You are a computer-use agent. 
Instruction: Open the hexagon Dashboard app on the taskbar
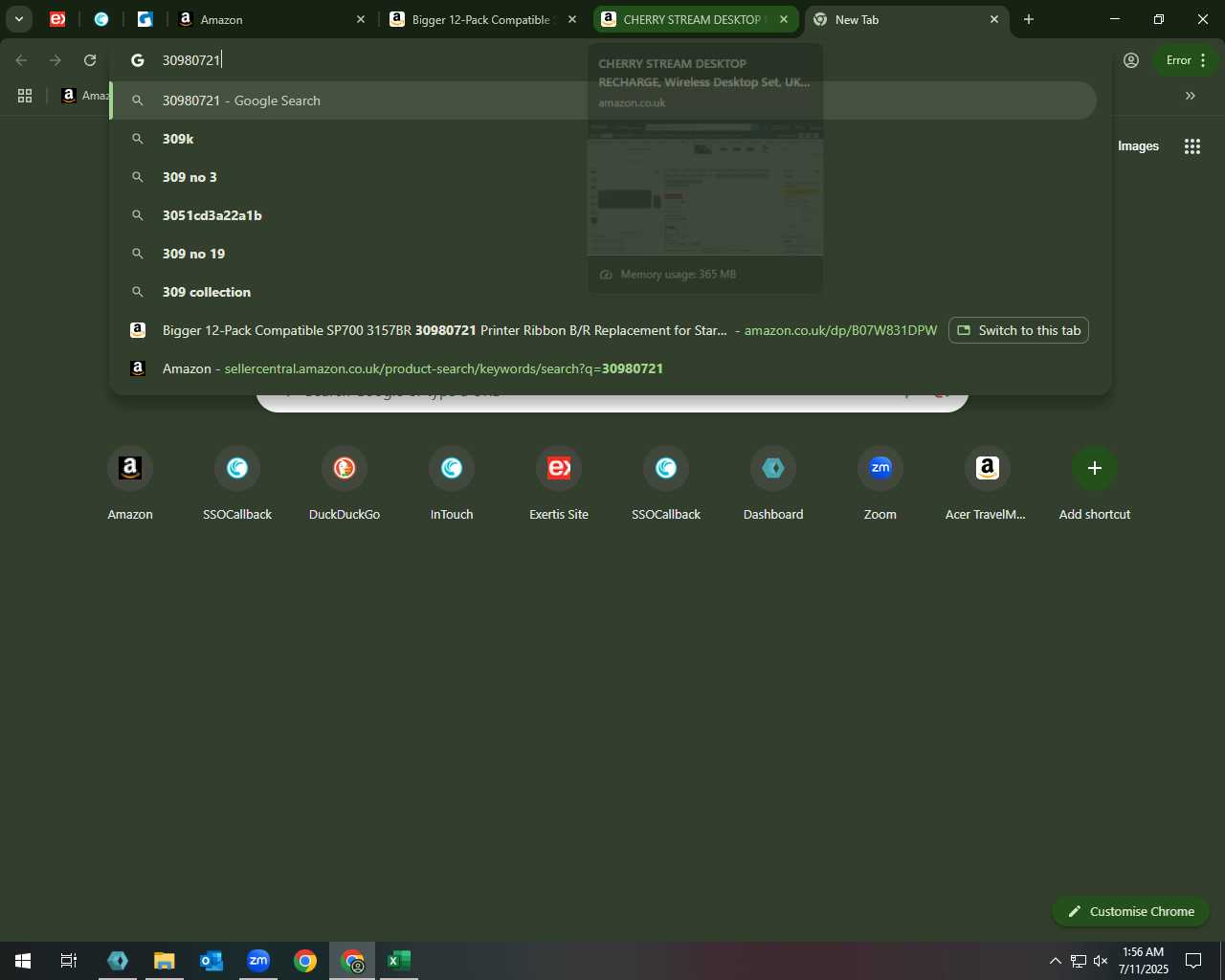118,961
